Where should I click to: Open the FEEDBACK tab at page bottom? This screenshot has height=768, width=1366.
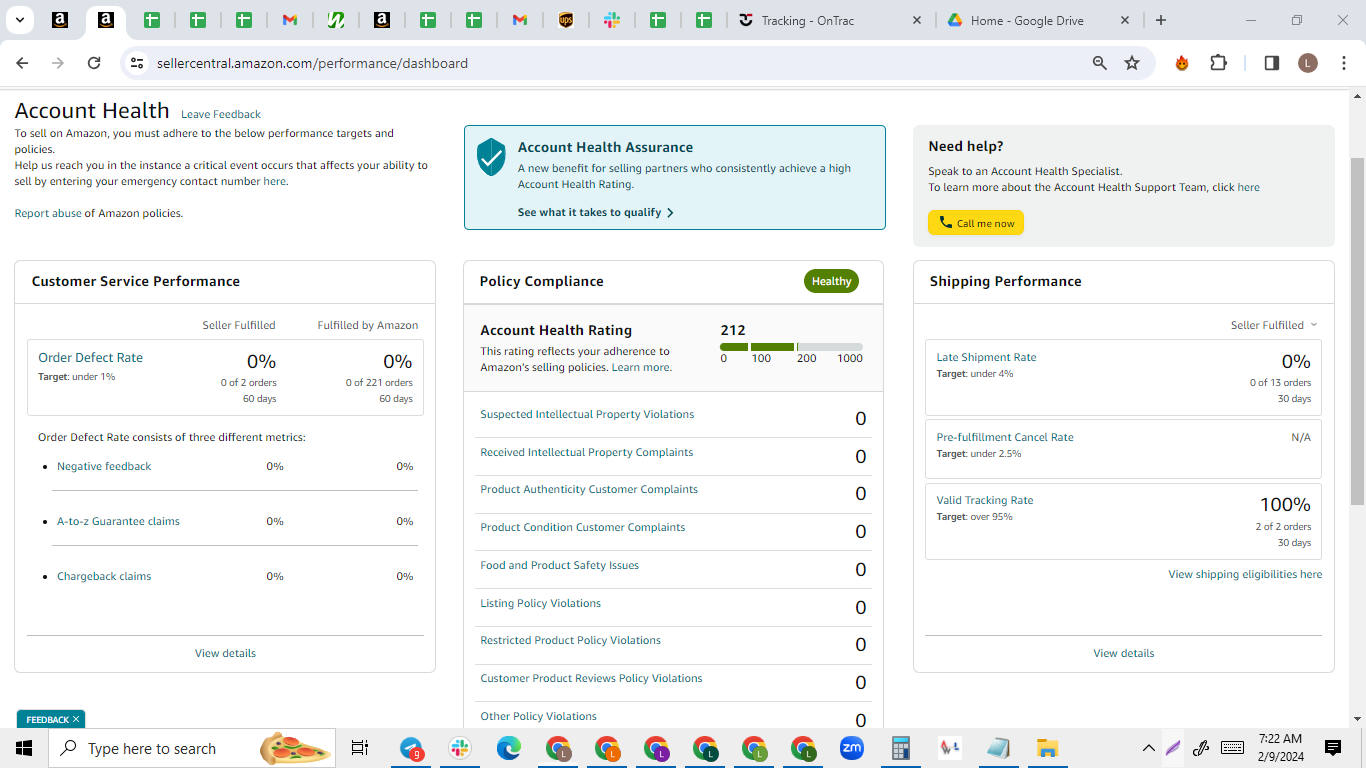click(47, 720)
